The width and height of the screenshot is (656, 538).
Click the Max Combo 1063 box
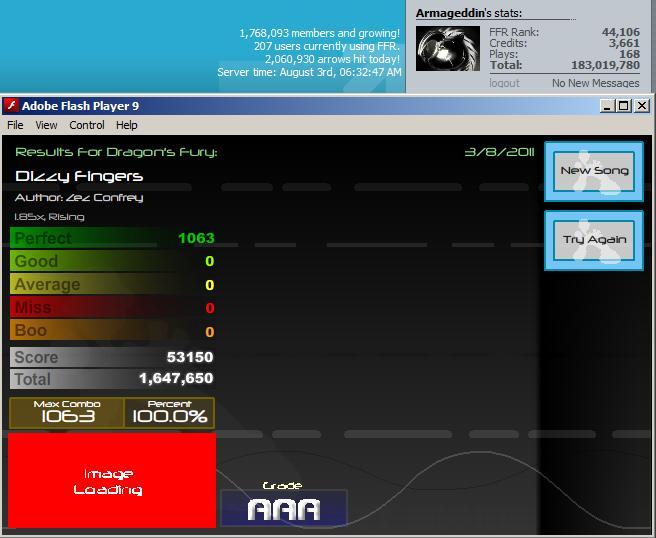click(67, 412)
